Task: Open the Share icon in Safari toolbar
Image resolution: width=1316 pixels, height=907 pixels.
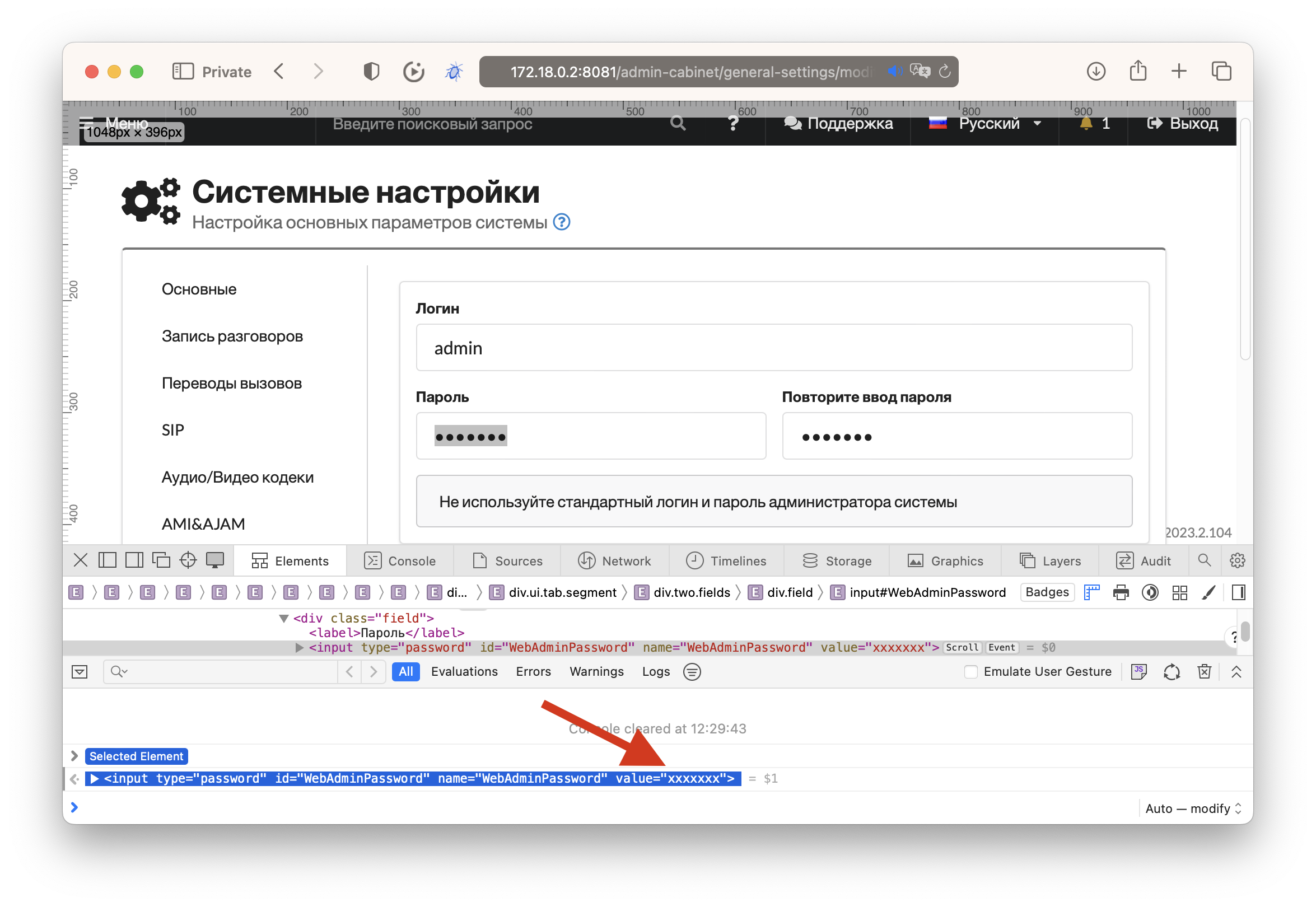Action: (1137, 72)
